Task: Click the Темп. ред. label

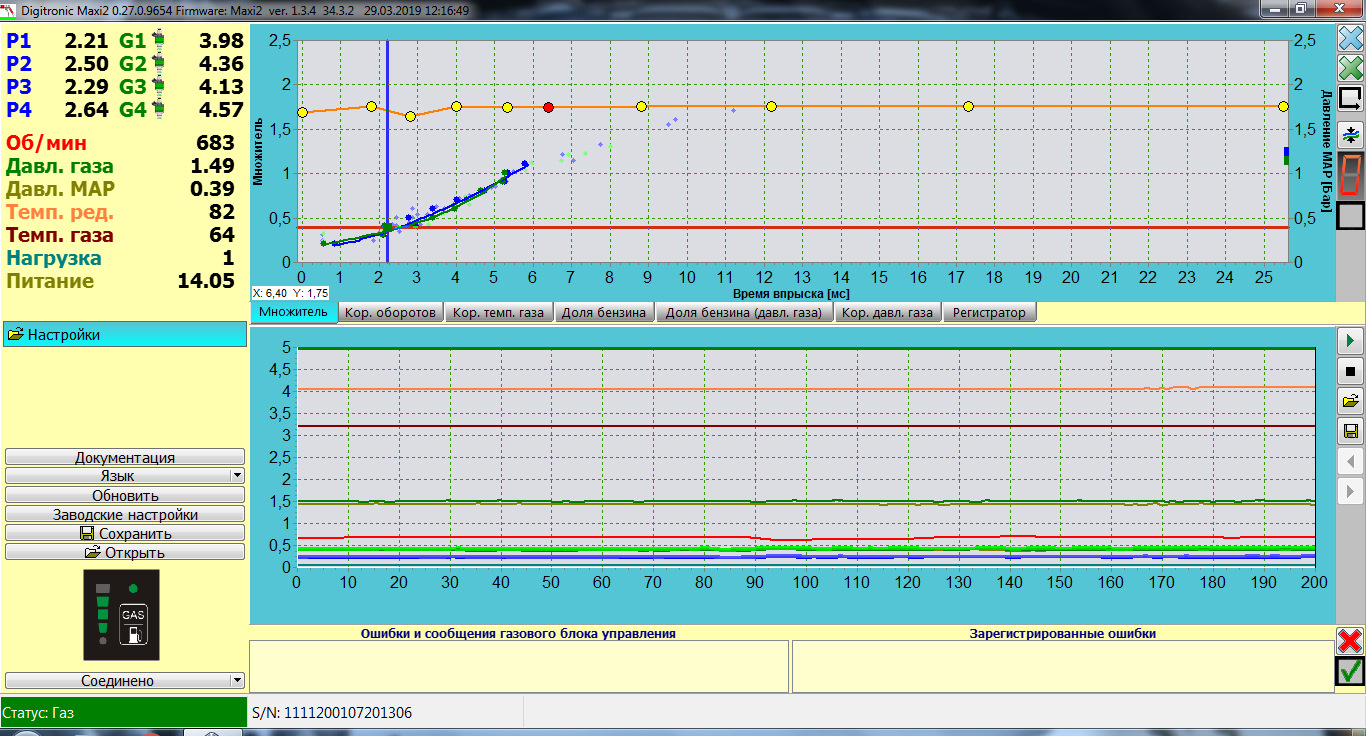Action: (60, 212)
